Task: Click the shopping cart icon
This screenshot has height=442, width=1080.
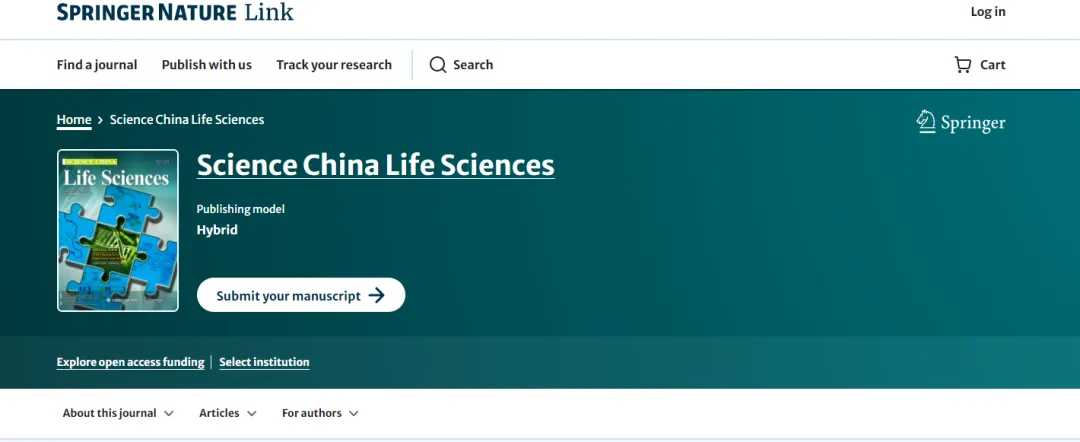Action: 963,65
